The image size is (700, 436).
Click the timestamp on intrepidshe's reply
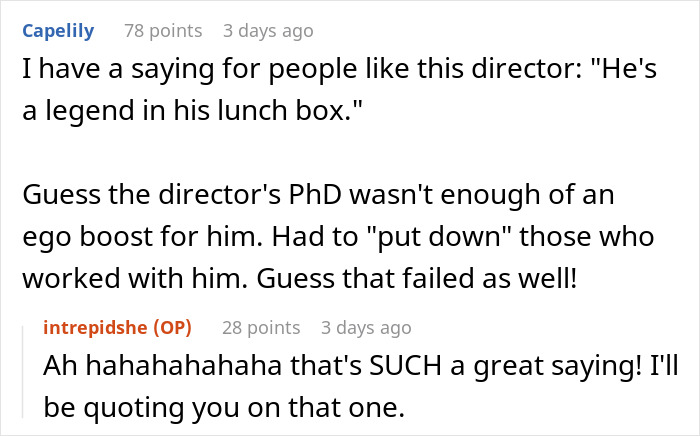coord(365,327)
